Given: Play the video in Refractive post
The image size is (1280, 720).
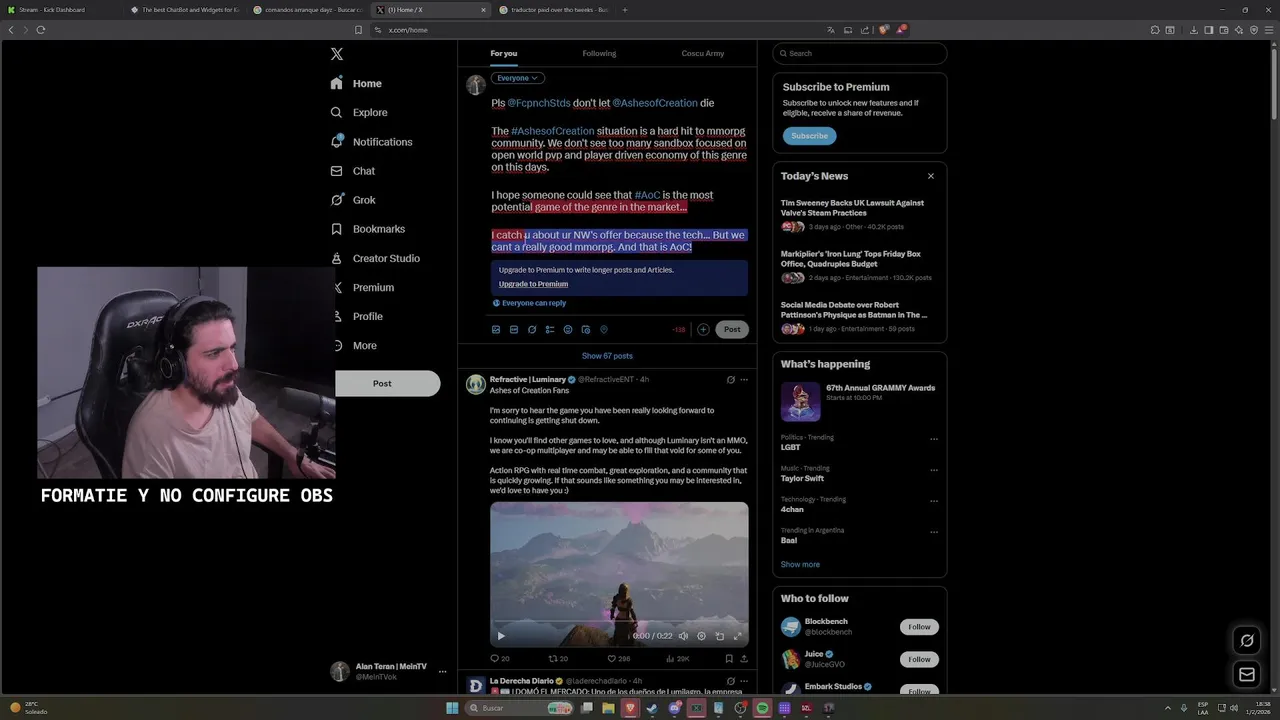Looking at the screenshot, I should pos(501,636).
